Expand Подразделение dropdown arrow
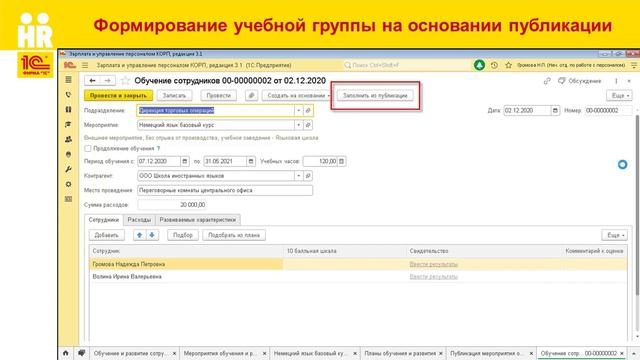The image size is (640, 360). 299,111
